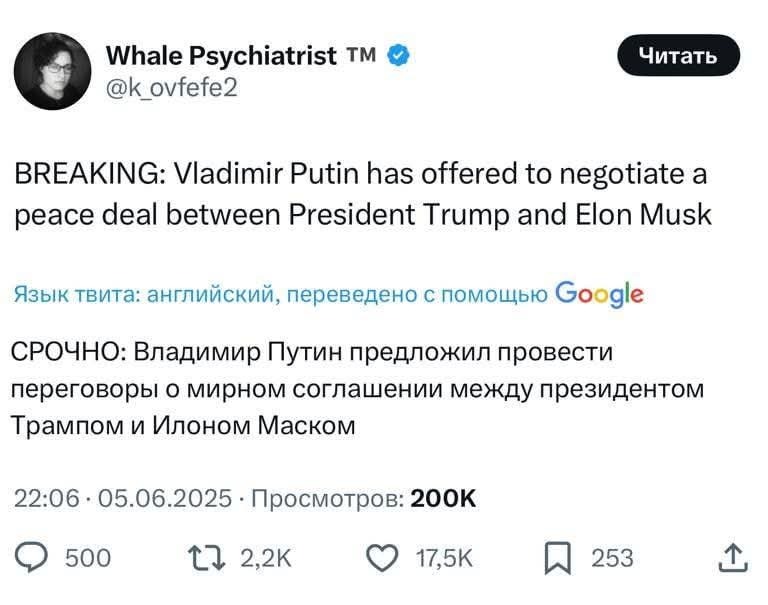768x605 pixels.
Task: Open the share arrow icon
Action: click(732, 557)
